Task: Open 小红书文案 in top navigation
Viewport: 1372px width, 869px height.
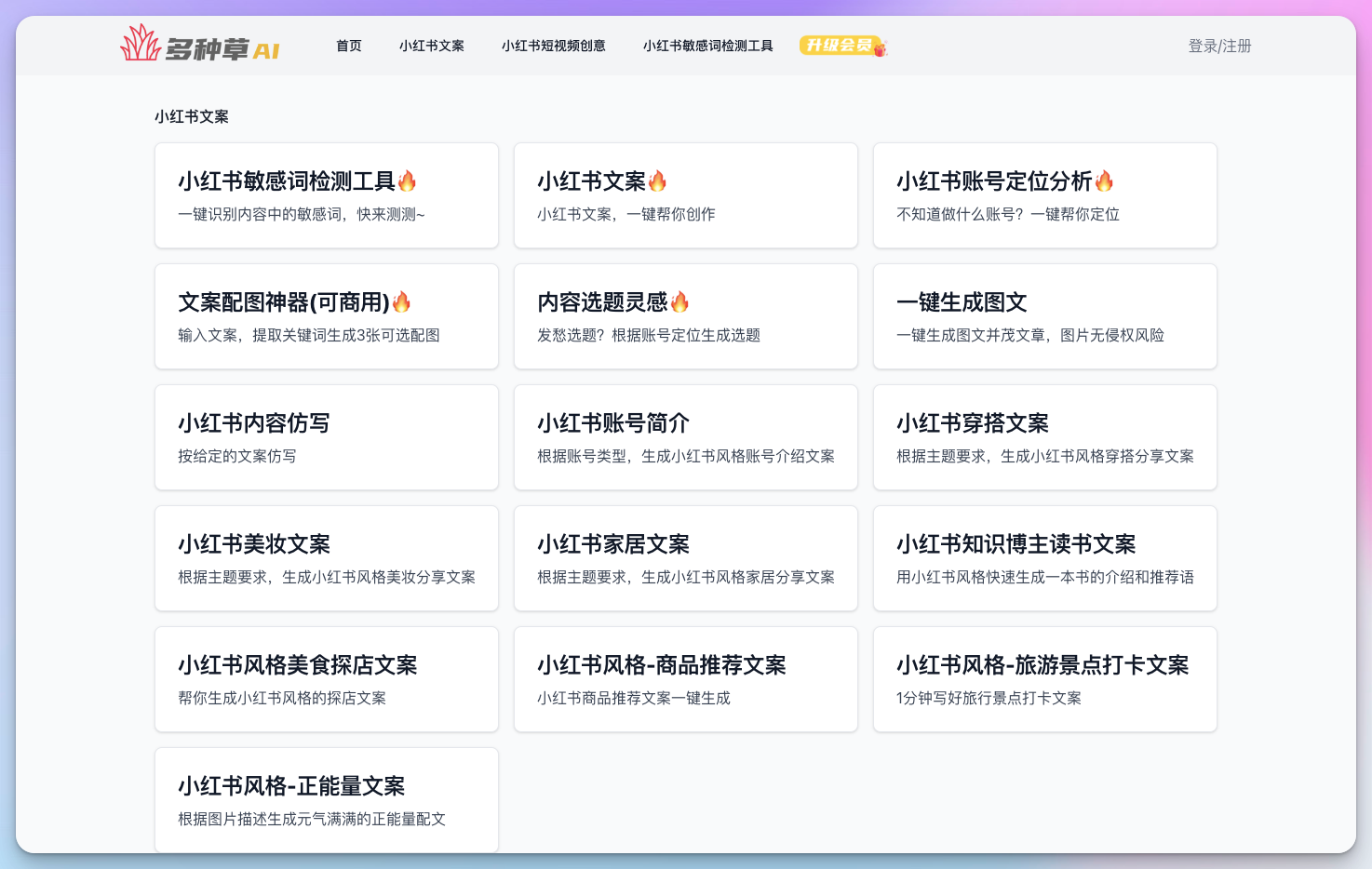Action: pyautogui.click(x=432, y=46)
